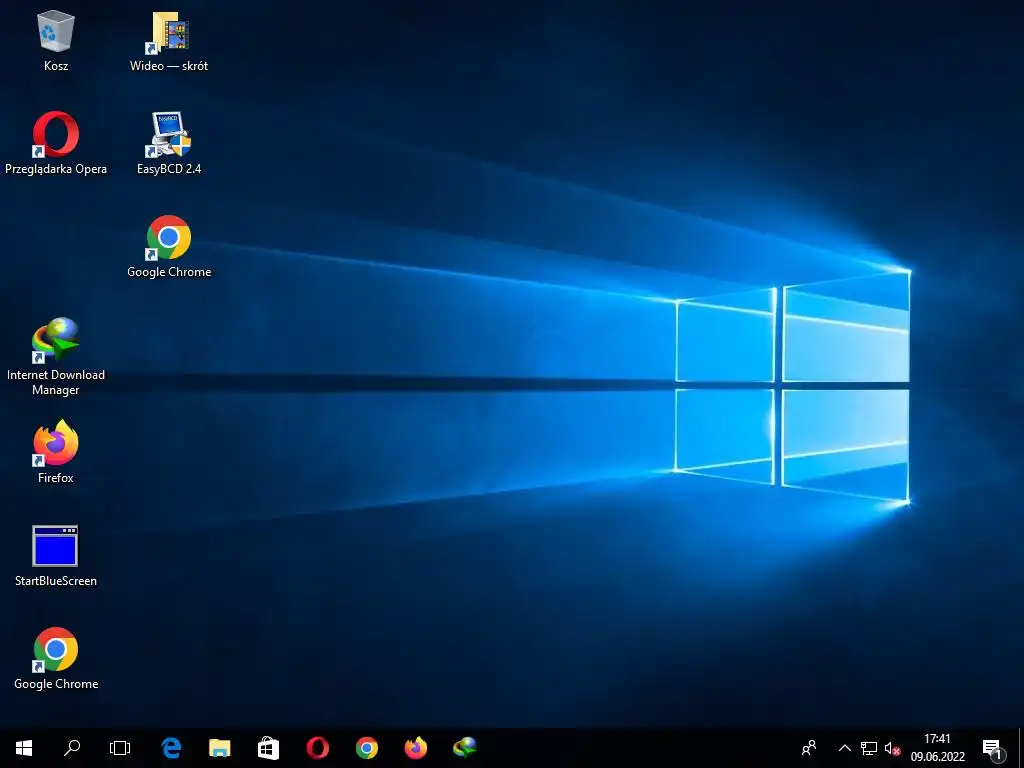Select the Google Chrome shortcut below EasyBCD
Image resolution: width=1024 pixels, height=768 pixels.
click(168, 247)
